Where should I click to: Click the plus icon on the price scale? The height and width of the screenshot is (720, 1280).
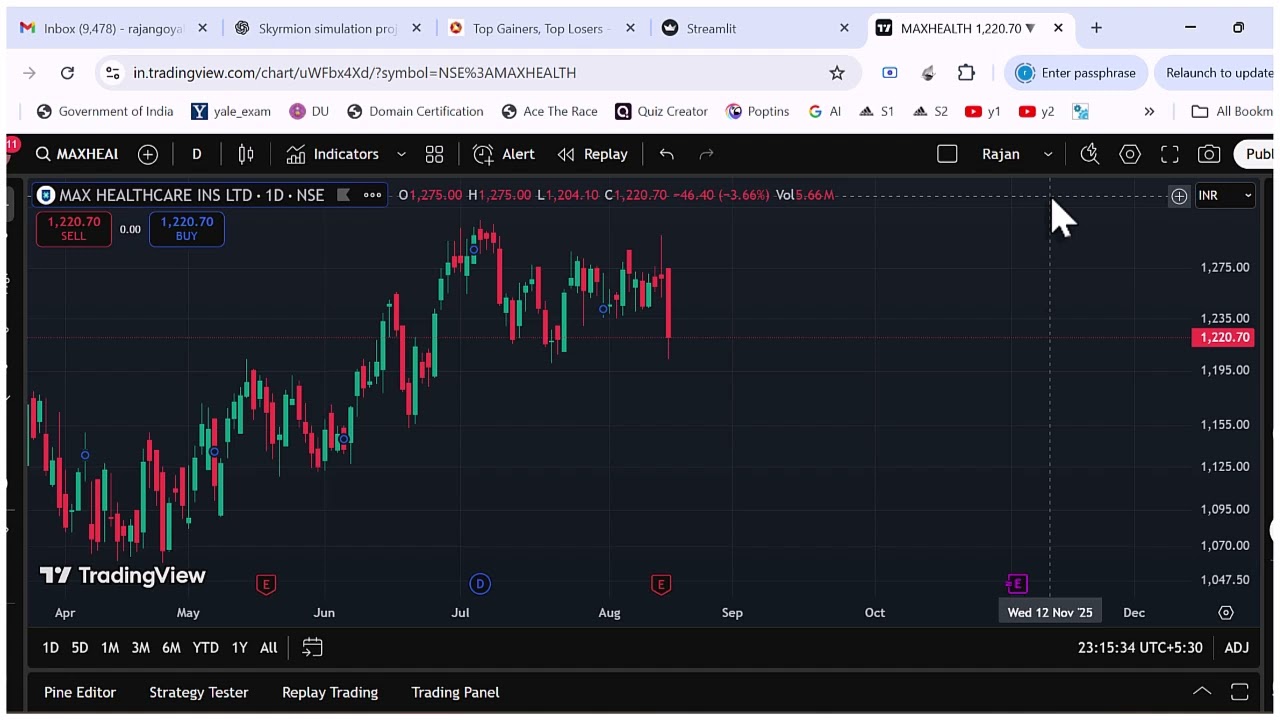coord(1179,196)
